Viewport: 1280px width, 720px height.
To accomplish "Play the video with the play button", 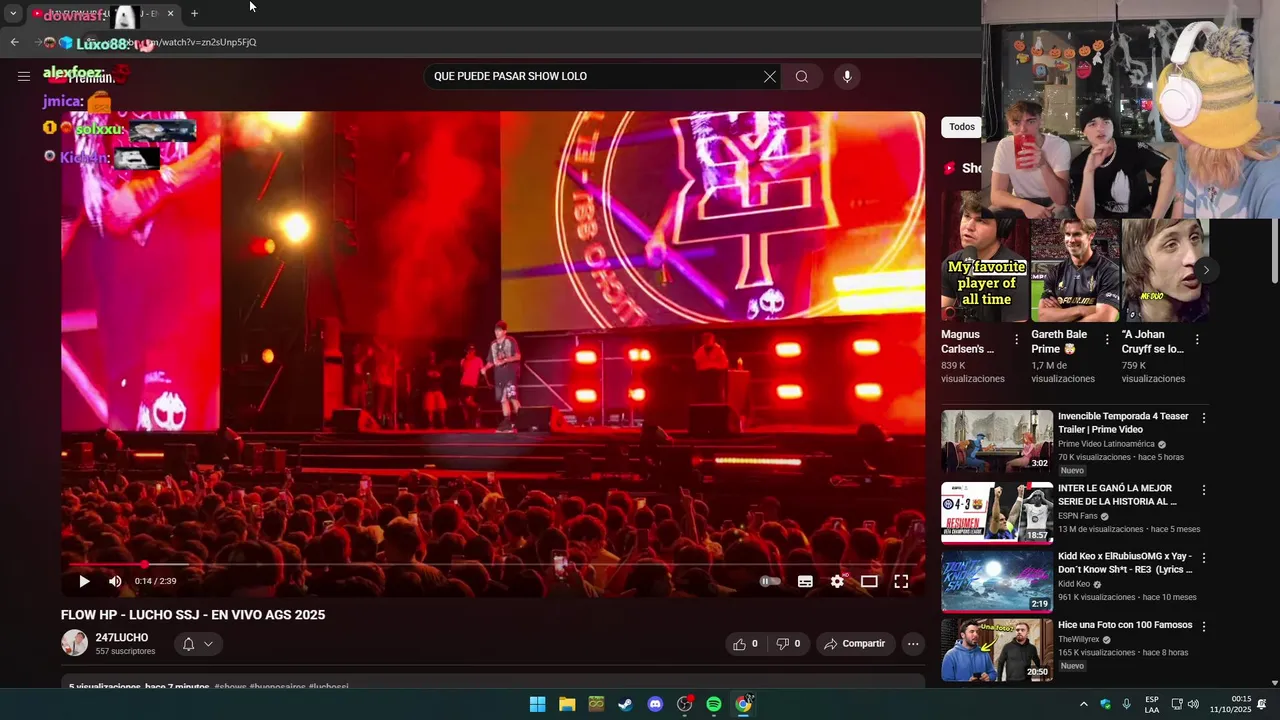I will click(x=84, y=581).
